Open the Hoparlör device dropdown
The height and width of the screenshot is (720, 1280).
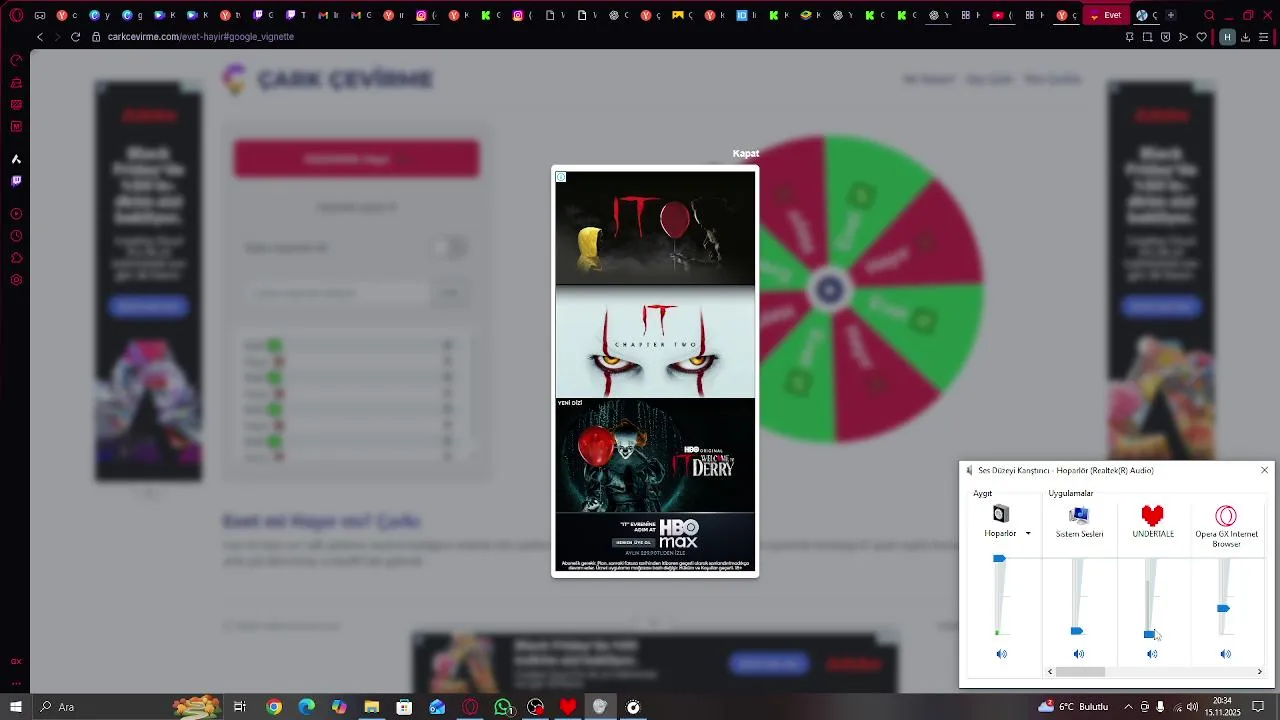click(x=1028, y=534)
